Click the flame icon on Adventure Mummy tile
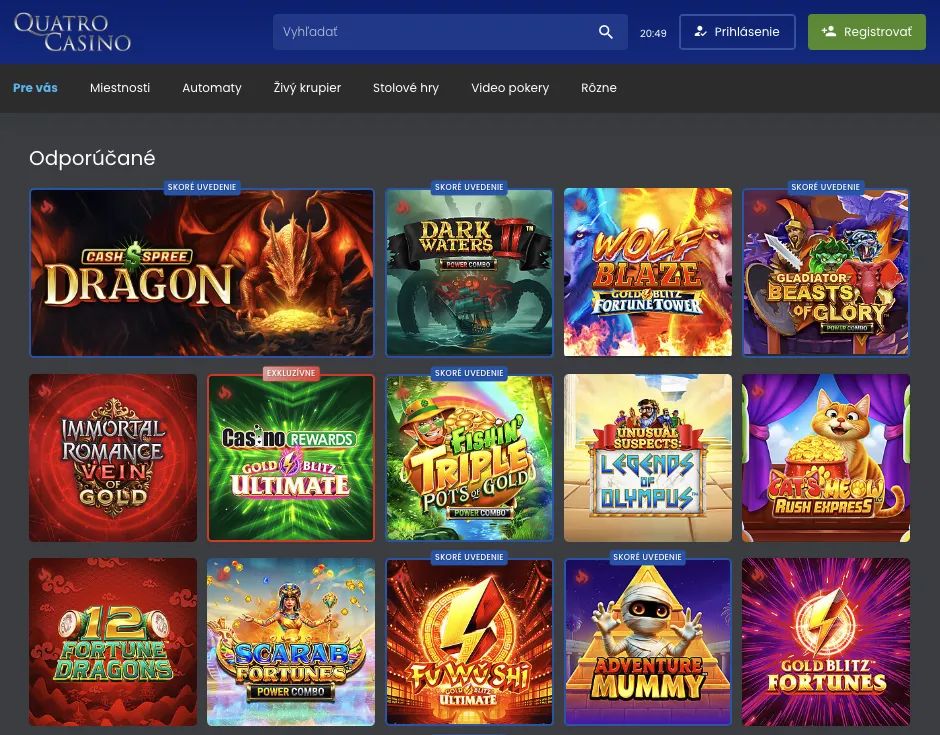The height and width of the screenshot is (735, 940). [582, 577]
